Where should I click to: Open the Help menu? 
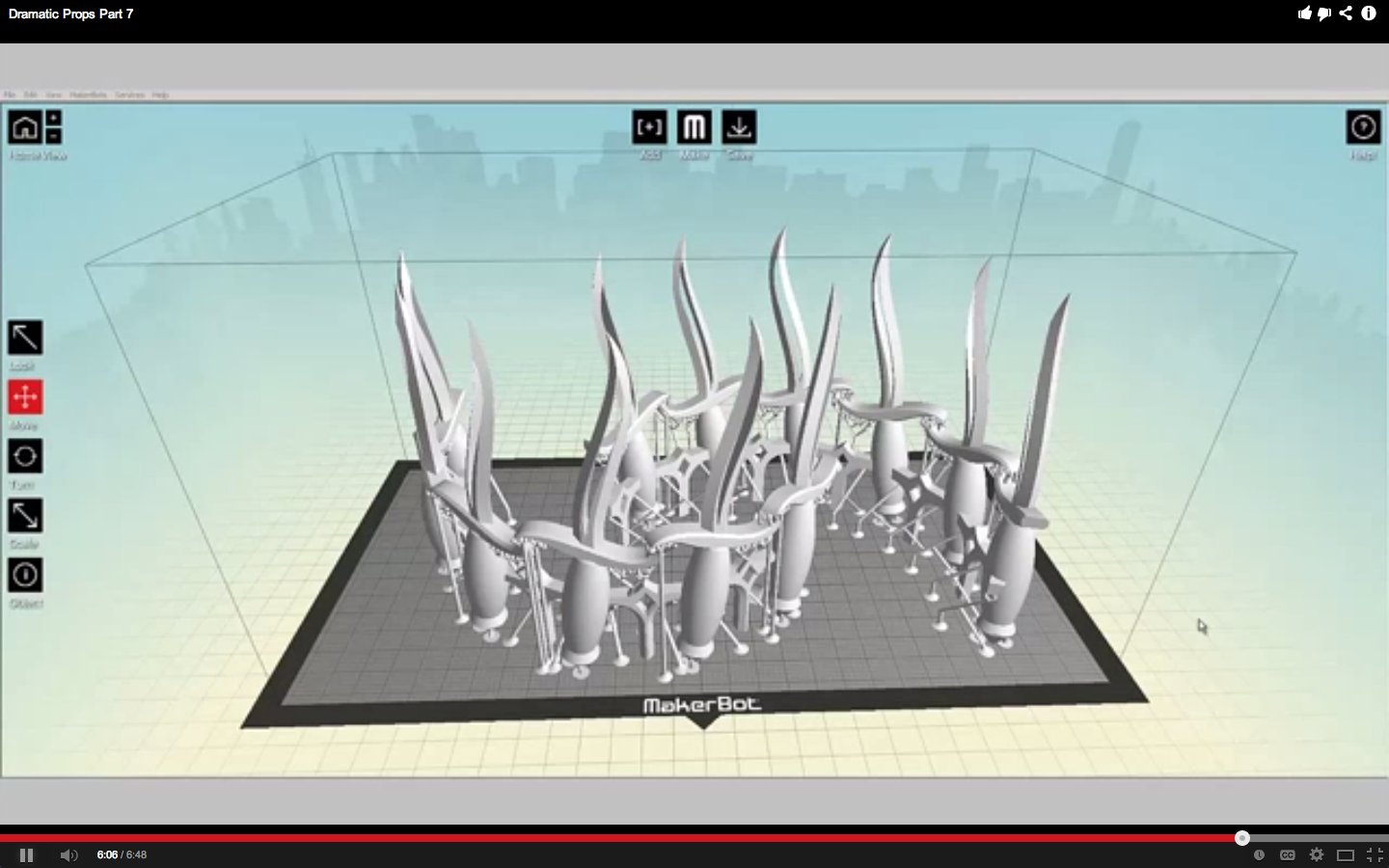(160, 95)
